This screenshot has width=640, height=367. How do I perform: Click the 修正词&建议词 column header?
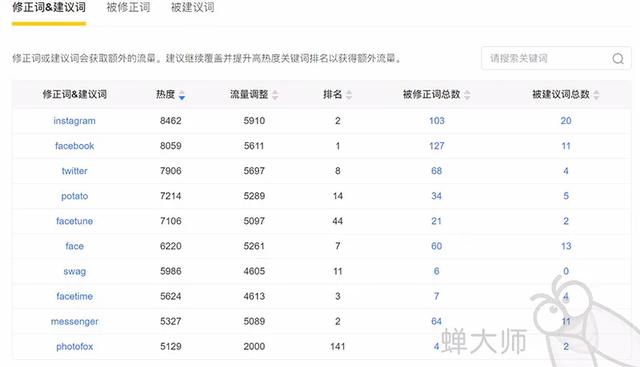[x=75, y=95]
